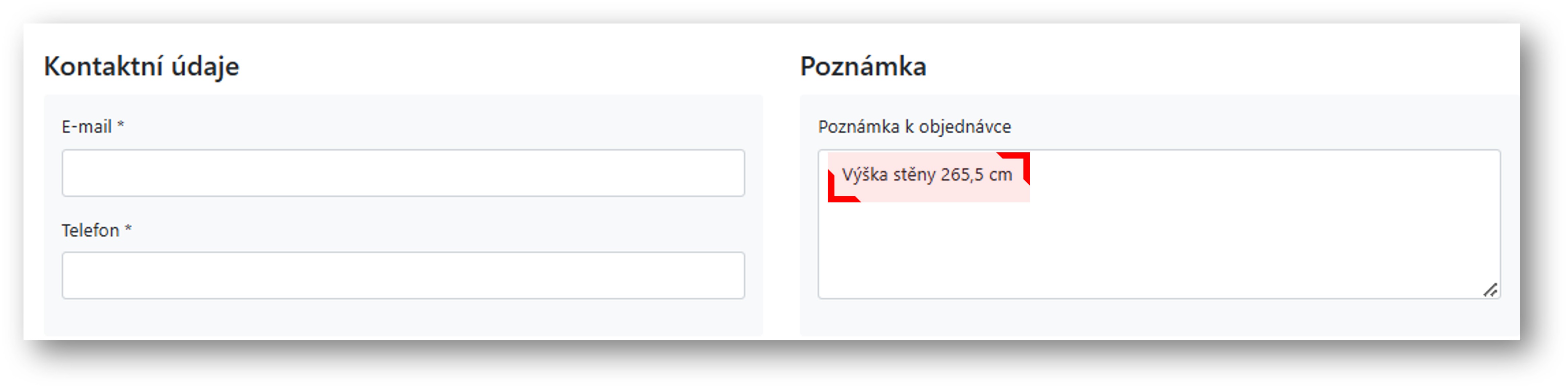Click the note text Výška stěny 265,5 cm
This screenshot has height=388, width=1568.
tap(926, 175)
